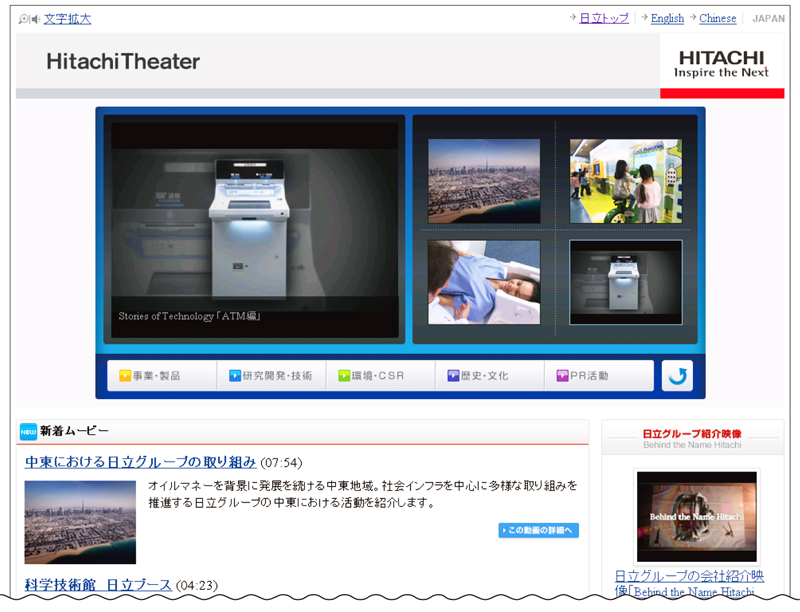Click the 日立グループ紹介映像 heading
800x612 pixels.
point(692,434)
